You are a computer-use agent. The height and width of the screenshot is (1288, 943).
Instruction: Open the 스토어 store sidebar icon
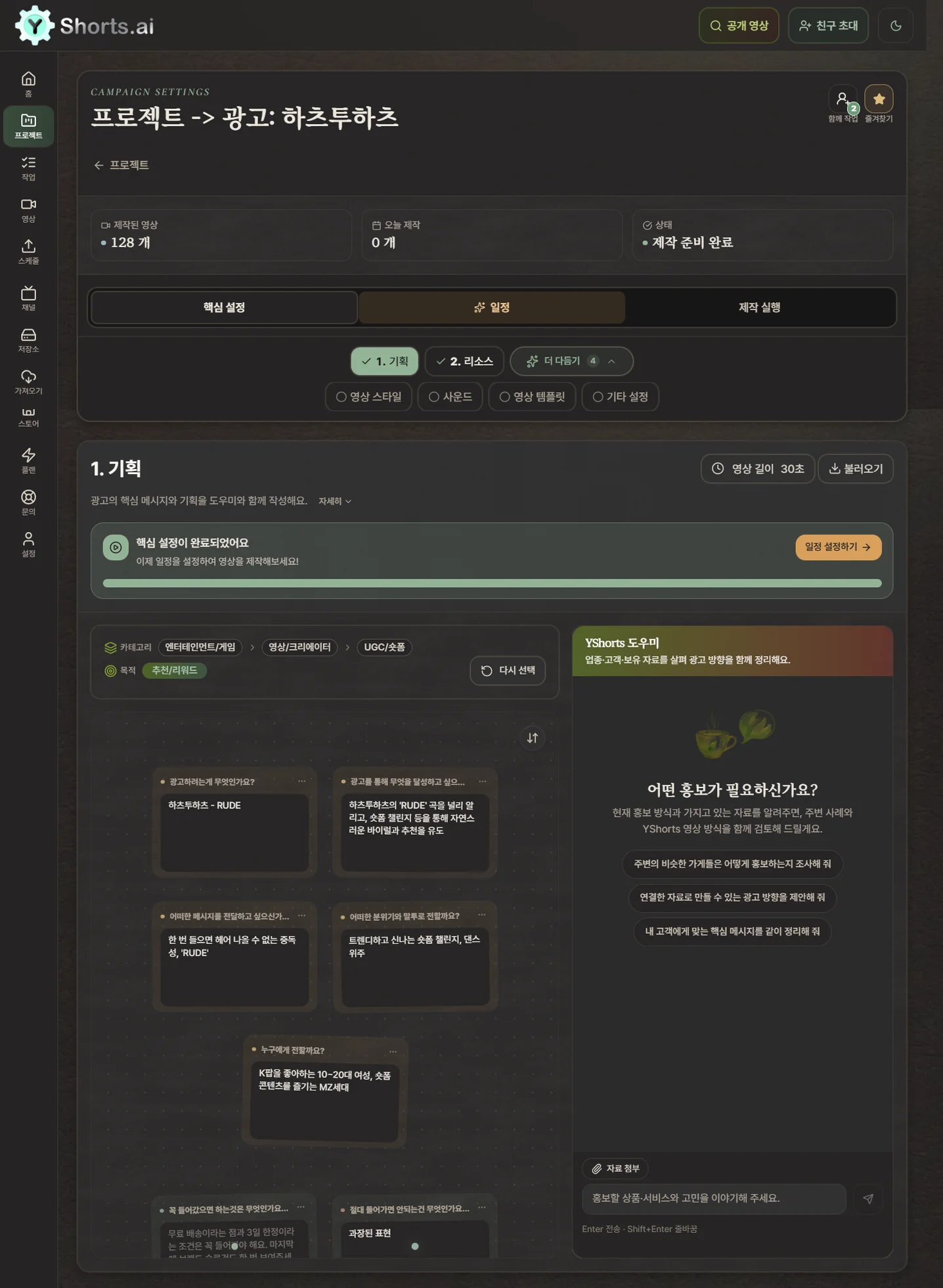[28, 416]
